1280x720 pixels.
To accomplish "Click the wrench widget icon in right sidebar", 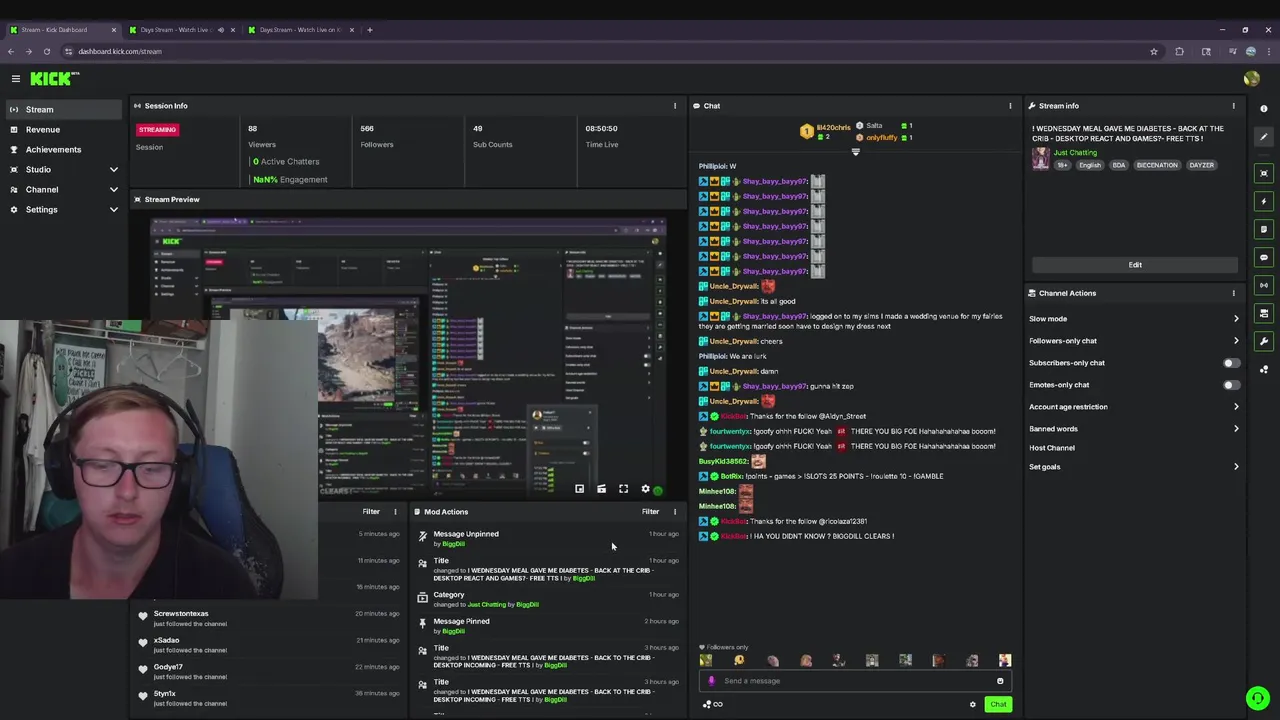I will [1264, 341].
